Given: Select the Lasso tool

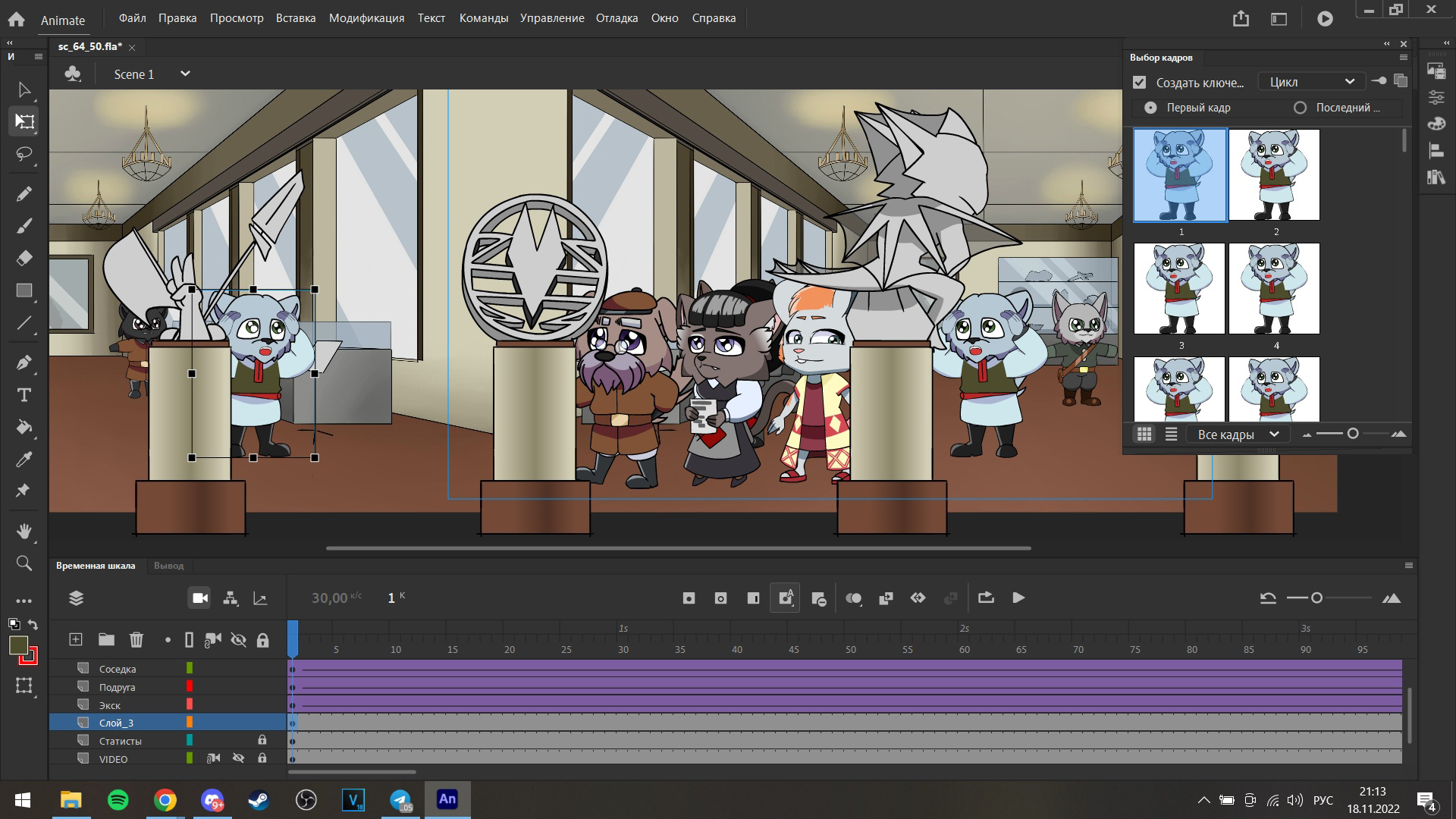Looking at the screenshot, I should [24, 154].
